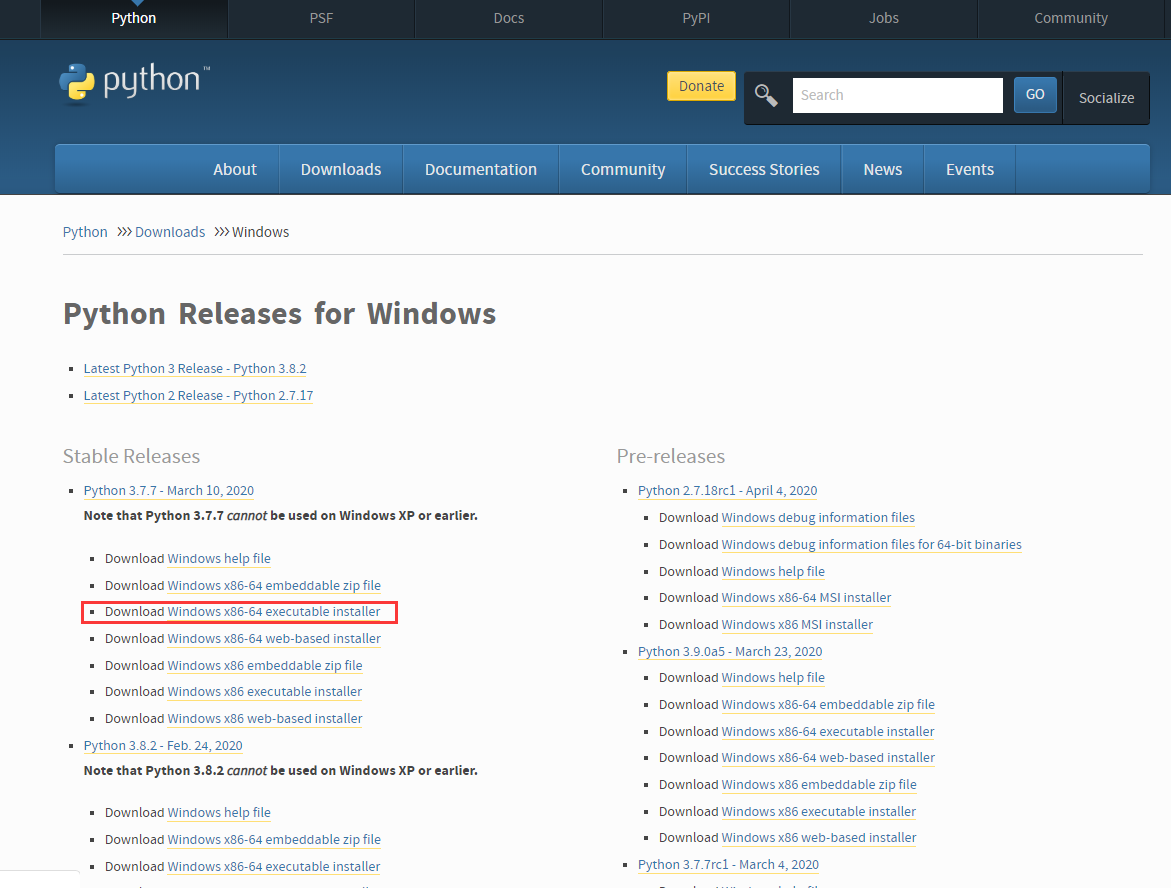Click the Stable Releases heading

coord(131,456)
